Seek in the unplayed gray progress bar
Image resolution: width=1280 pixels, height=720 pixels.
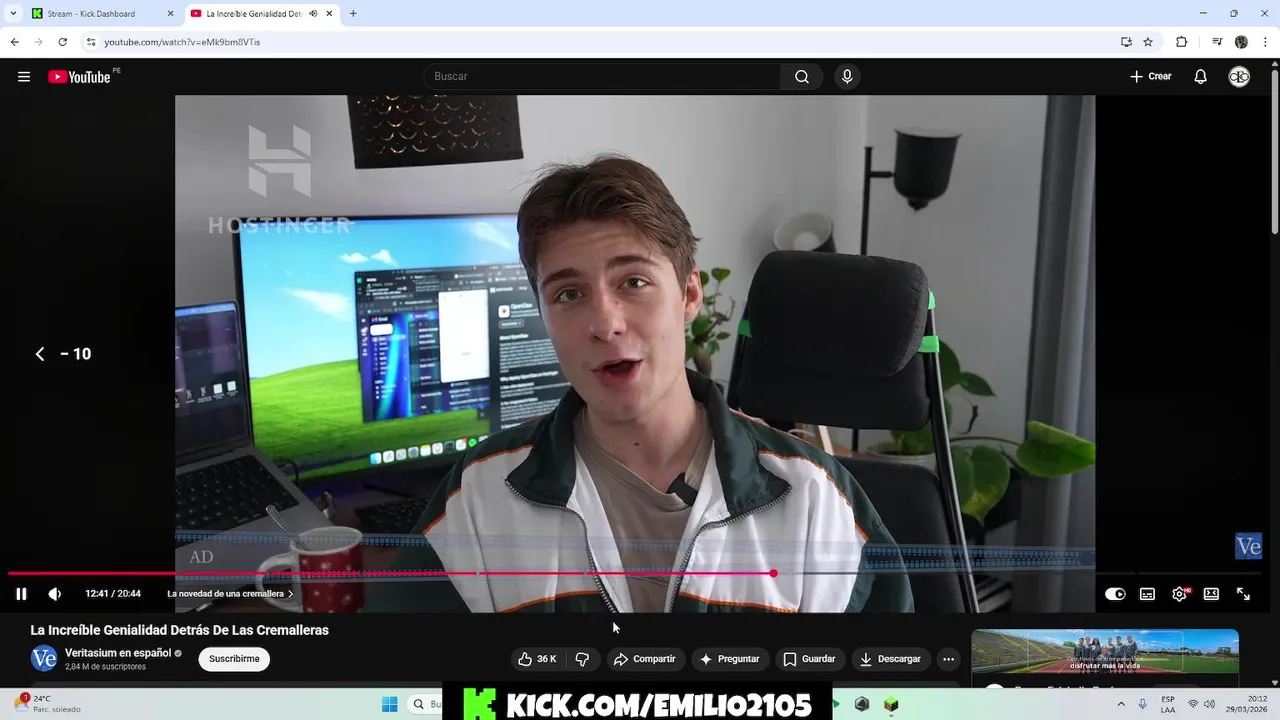[1020, 573]
